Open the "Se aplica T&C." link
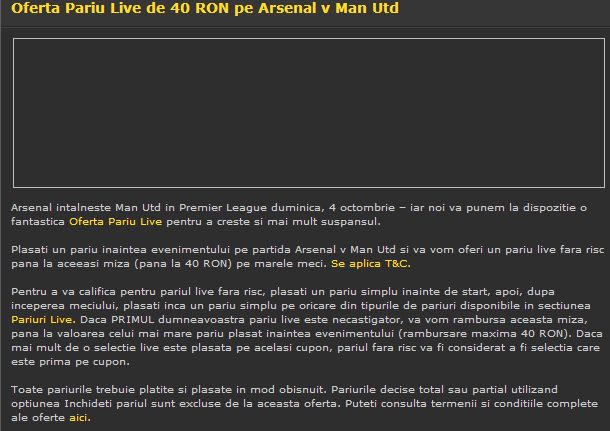Screen dimensions: 610x431 [x=371, y=264]
